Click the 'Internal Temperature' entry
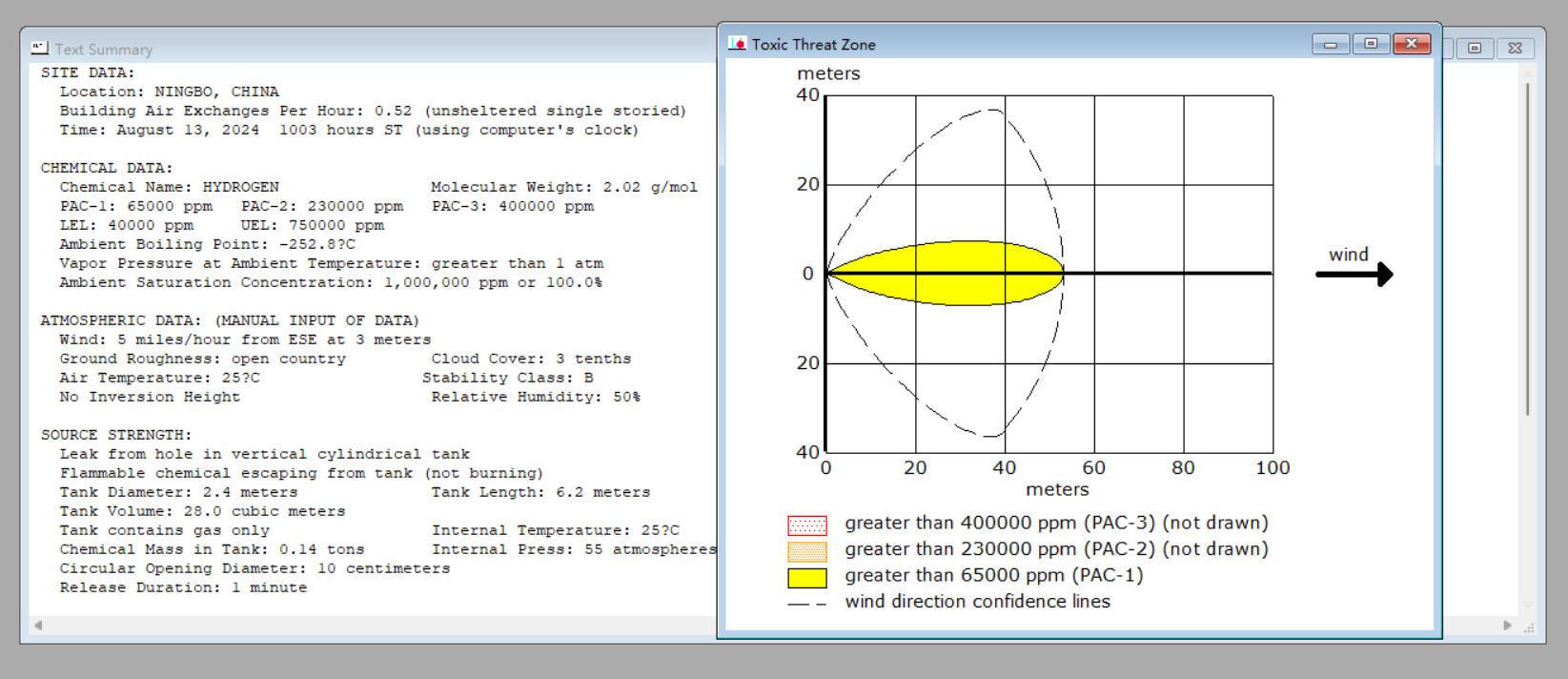This screenshot has height=679, width=1568. [555, 530]
